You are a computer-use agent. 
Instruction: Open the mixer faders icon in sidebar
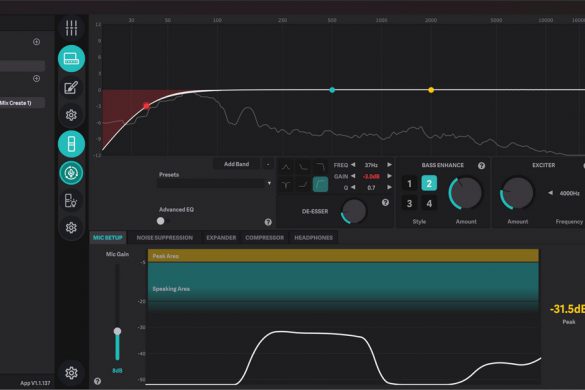(x=71, y=28)
